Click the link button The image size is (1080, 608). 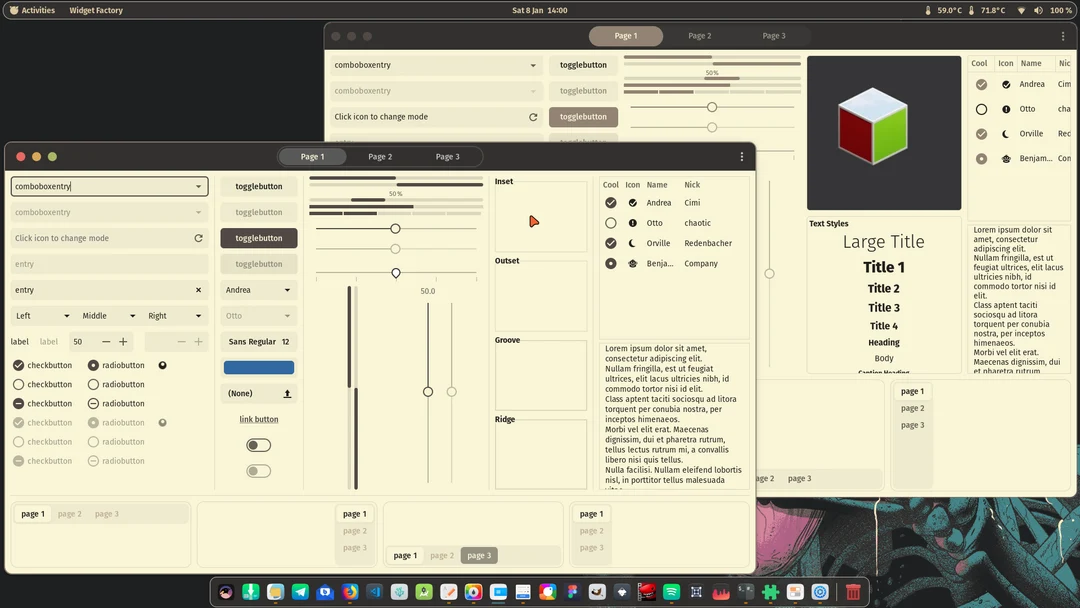tap(259, 420)
